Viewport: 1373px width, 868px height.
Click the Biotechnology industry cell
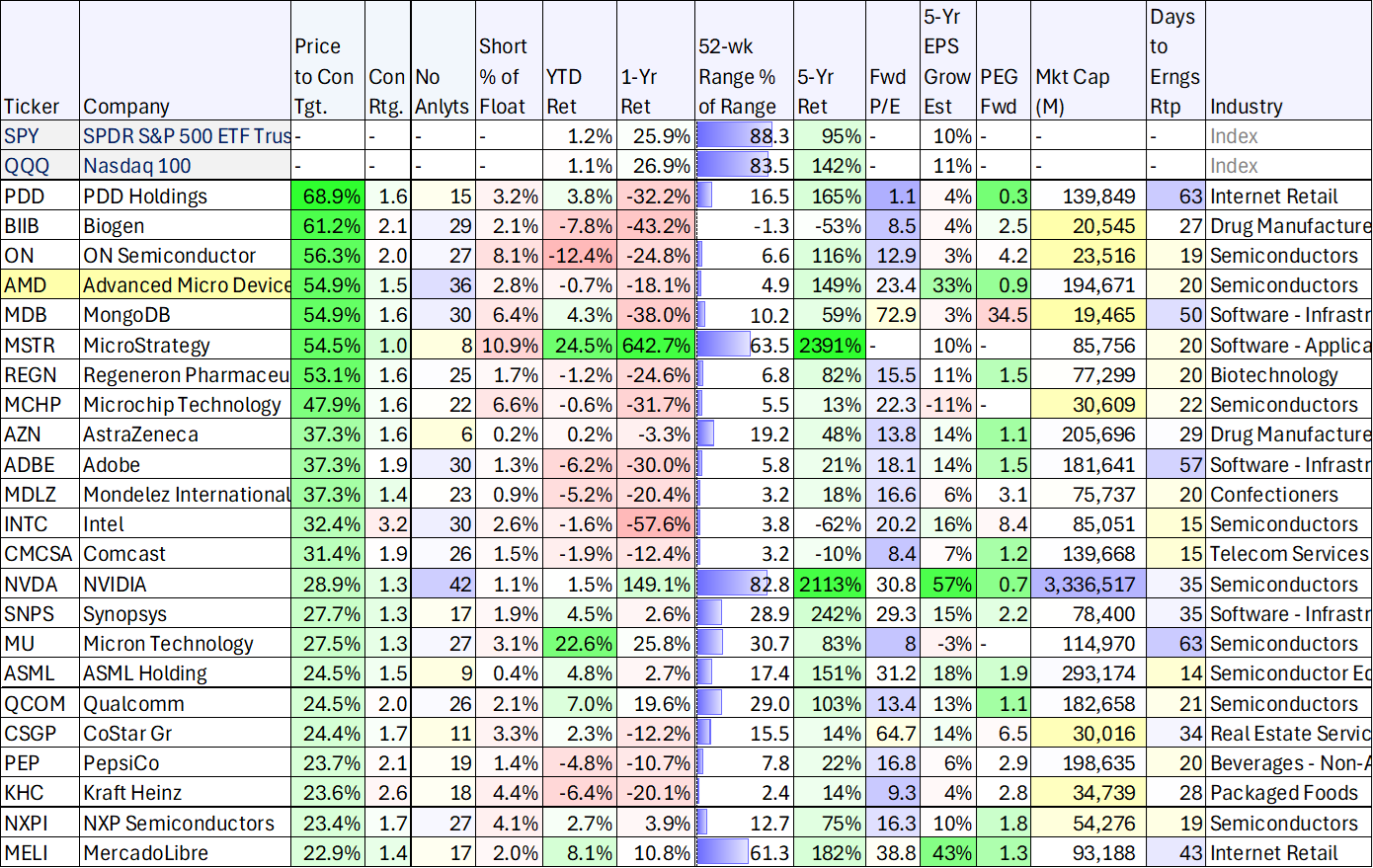point(1289,375)
